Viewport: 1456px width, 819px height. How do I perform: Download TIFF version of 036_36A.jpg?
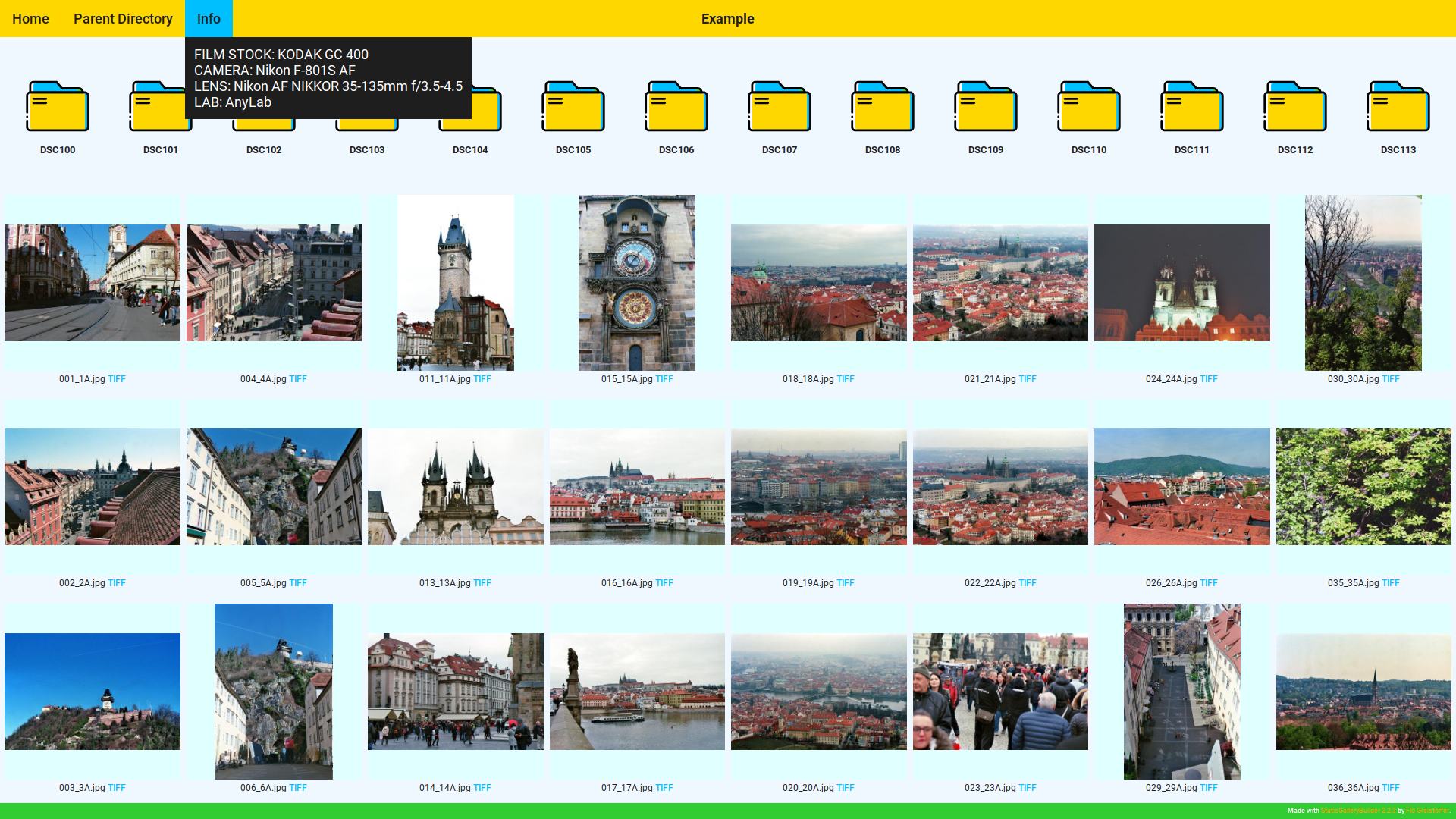[1390, 788]
